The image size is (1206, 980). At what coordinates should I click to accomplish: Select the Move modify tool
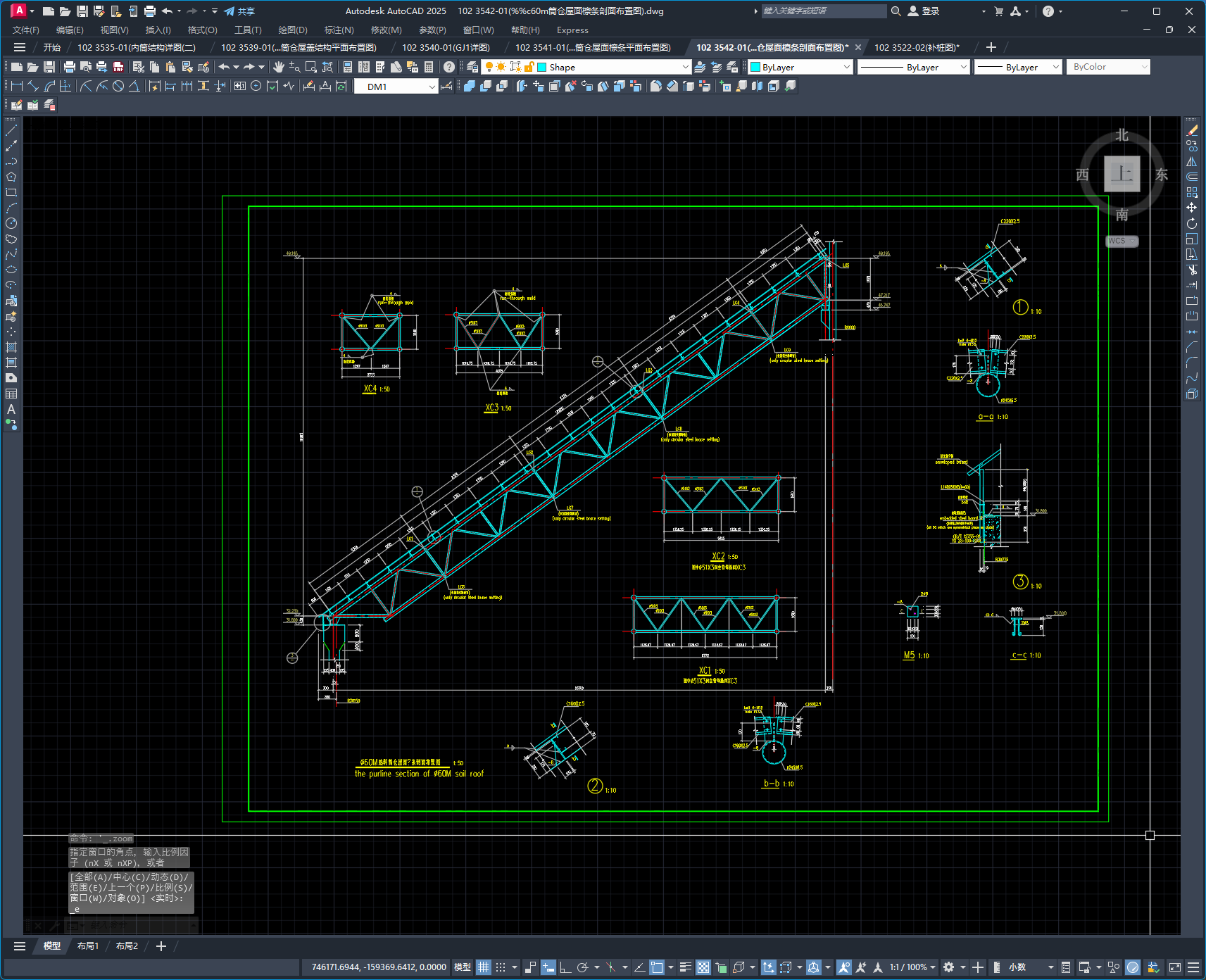click(x=1191, y=208)
